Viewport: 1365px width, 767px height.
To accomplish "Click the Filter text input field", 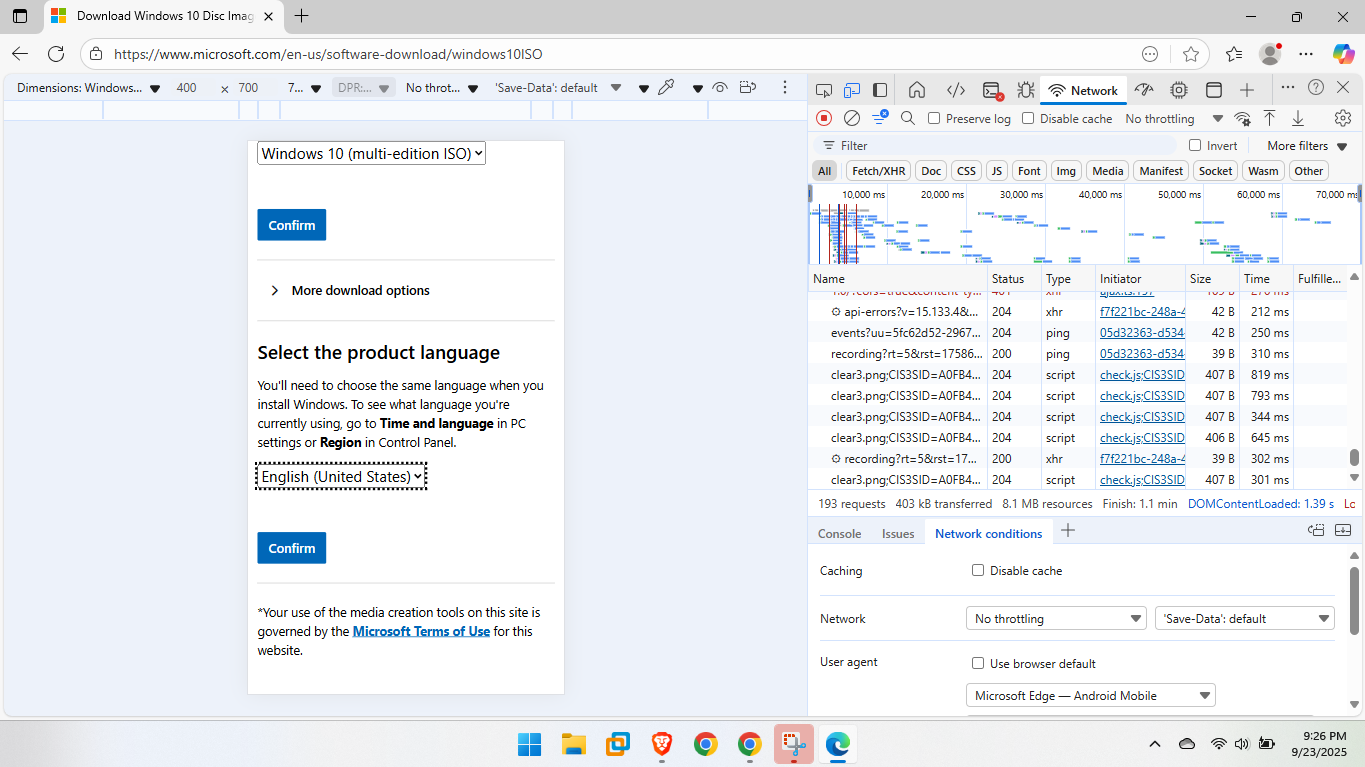I will click(x=1000, y=145).
